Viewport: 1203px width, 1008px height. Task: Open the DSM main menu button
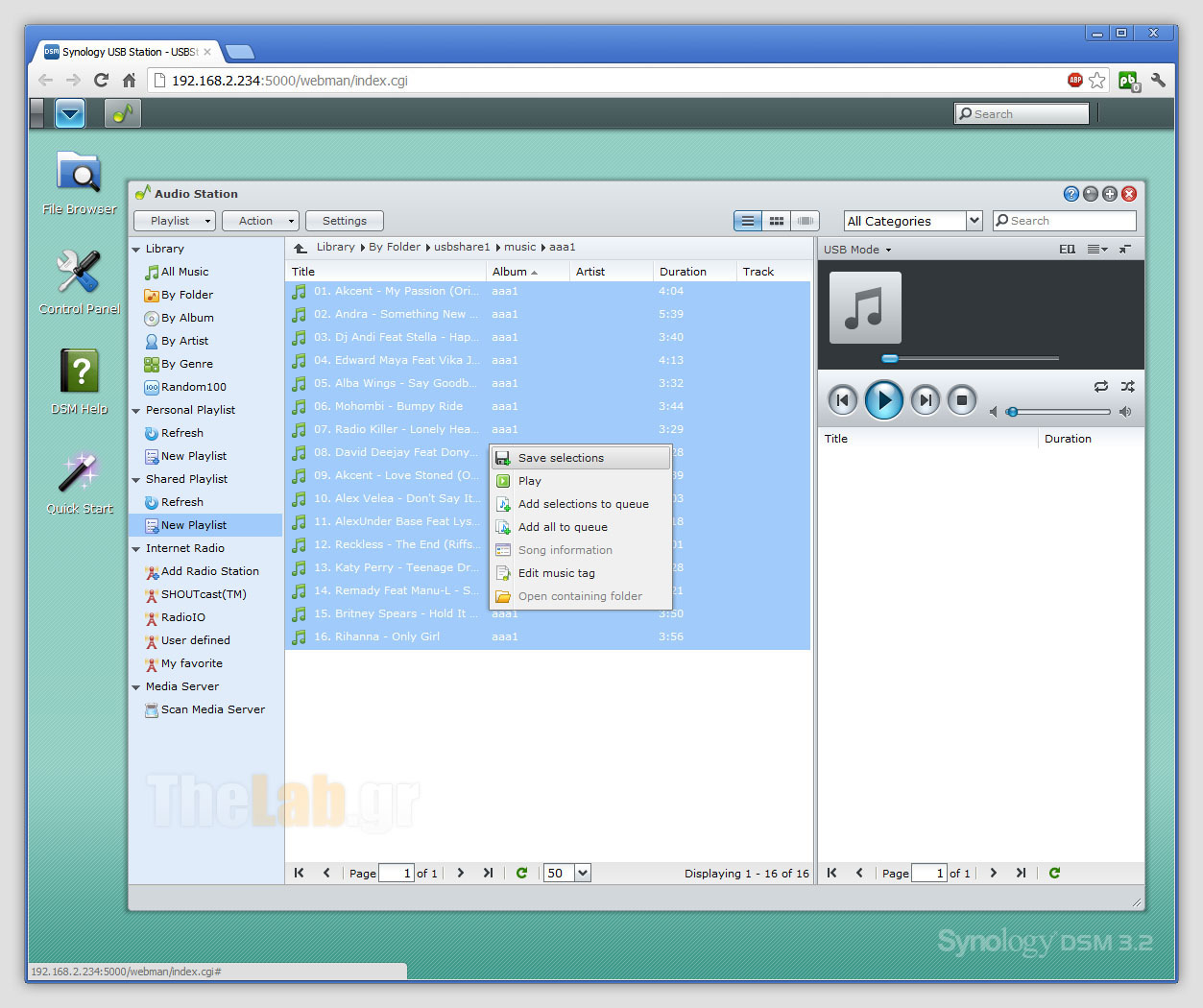click(70, 113)
